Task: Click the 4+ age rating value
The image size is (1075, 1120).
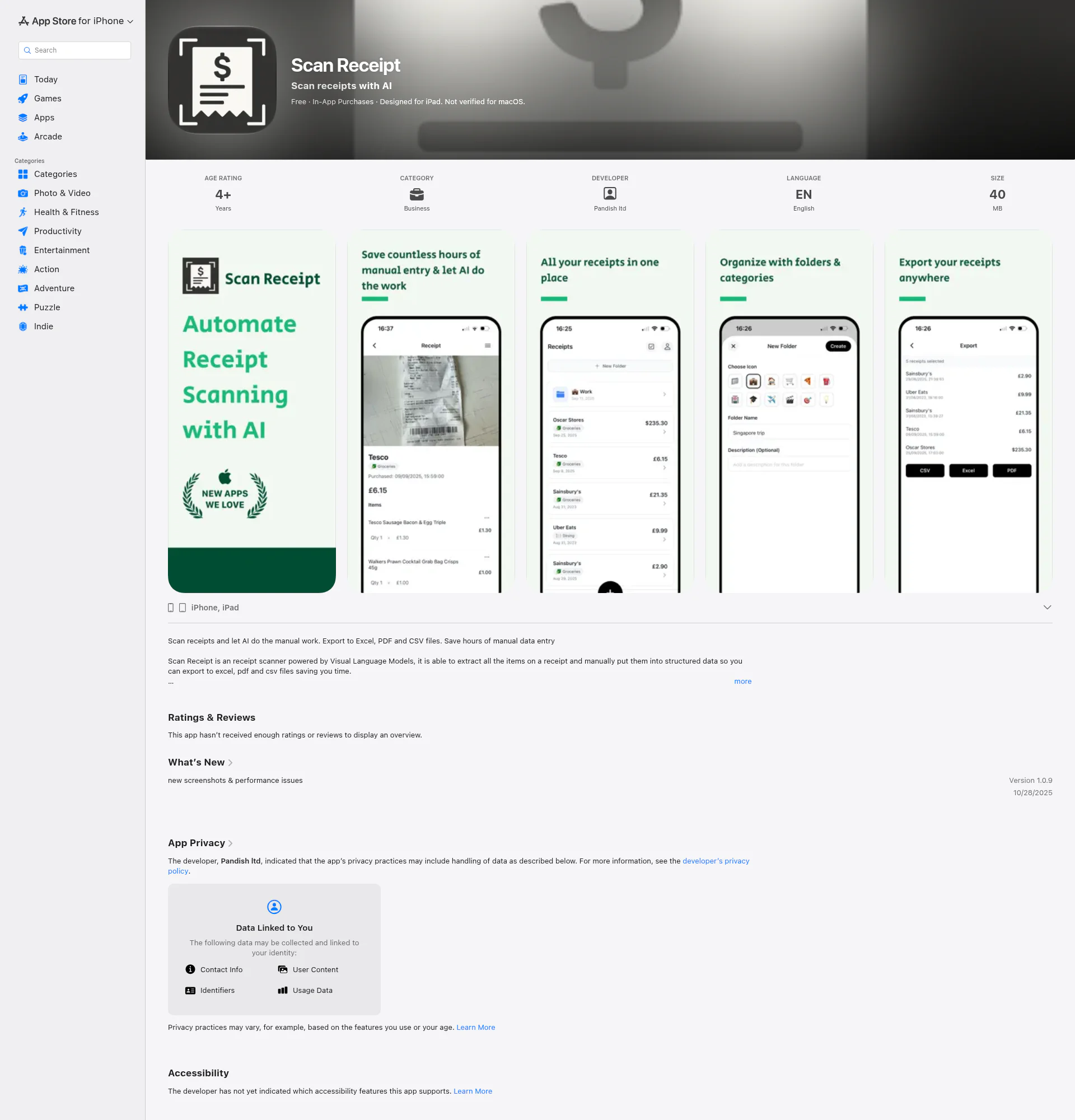Action: tap(223, 195)
